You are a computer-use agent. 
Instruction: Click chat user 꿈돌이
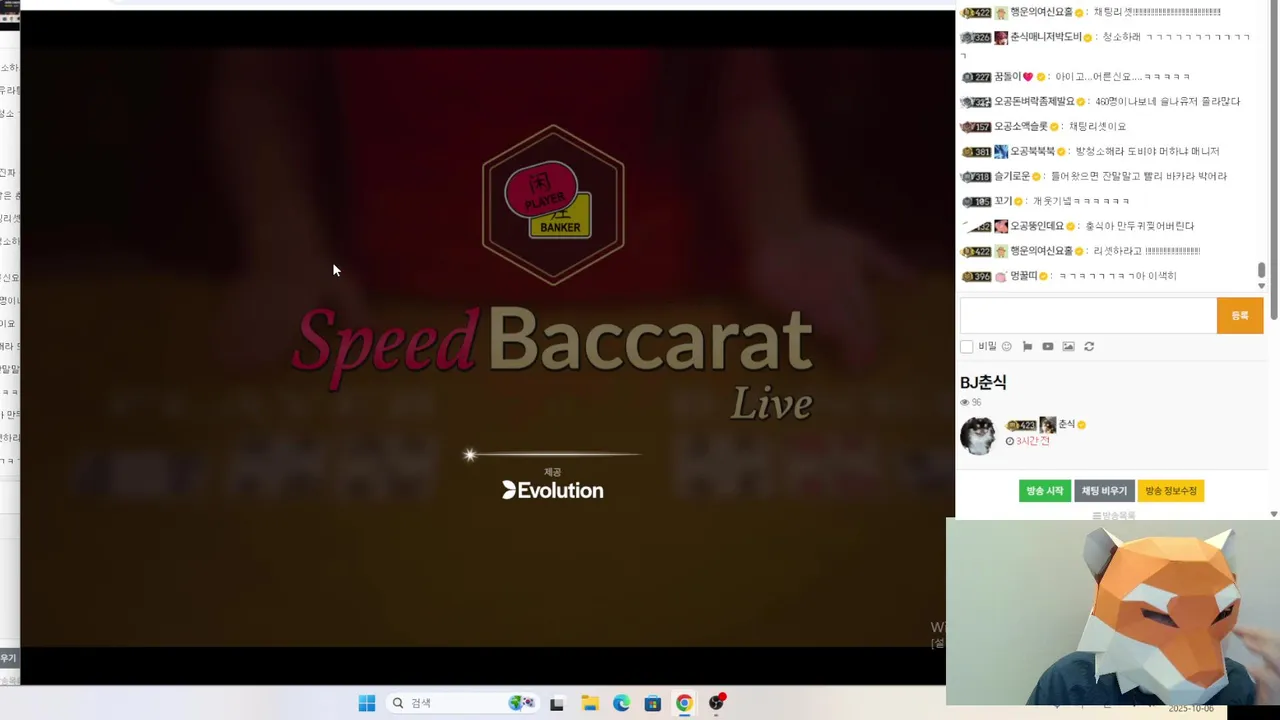pos(1007,76)
